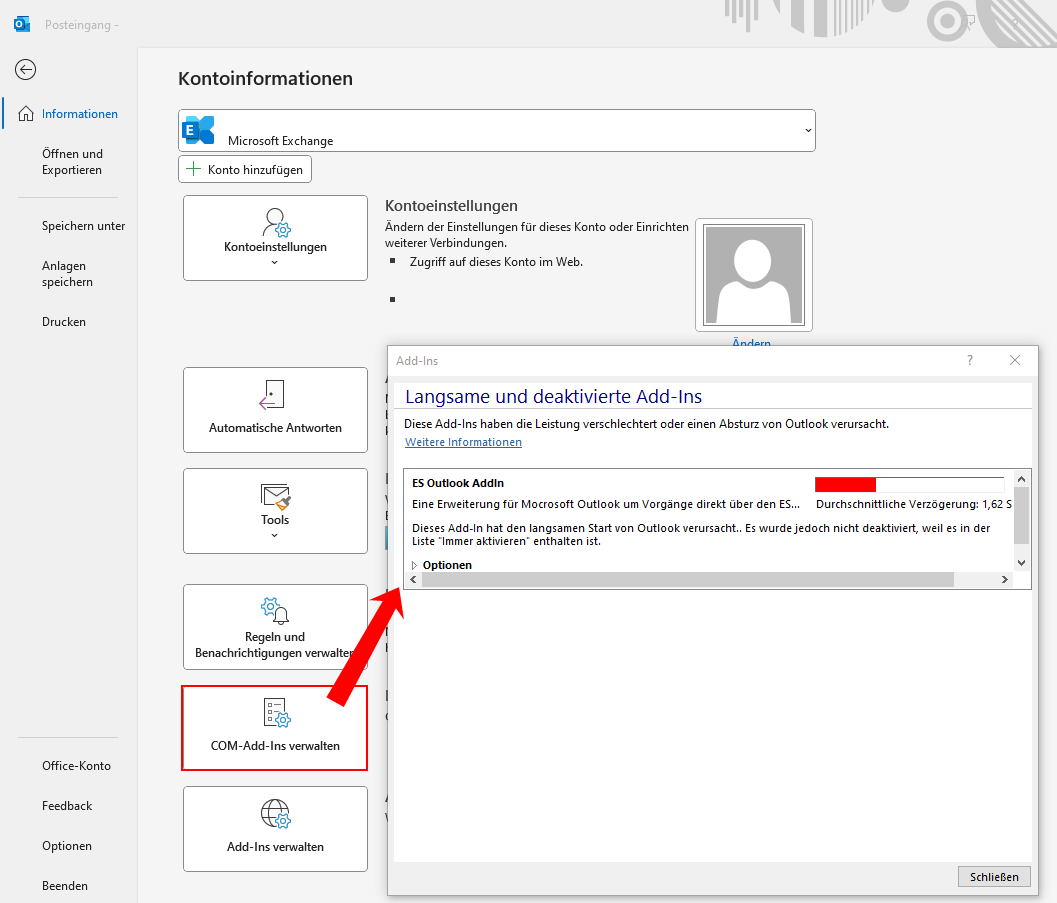This screenshot has height=903, width=1057.
Task: Click the profile photo placeholder
Action: click(x=754, y=275)
